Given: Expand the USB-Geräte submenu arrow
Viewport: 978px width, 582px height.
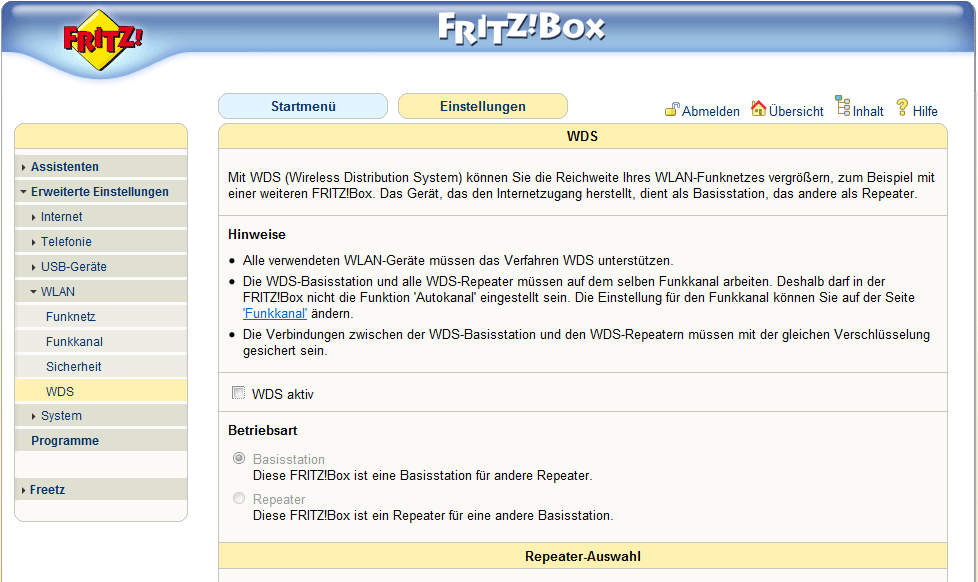Looking at the screenshot, I should click(x=34, y=267).
